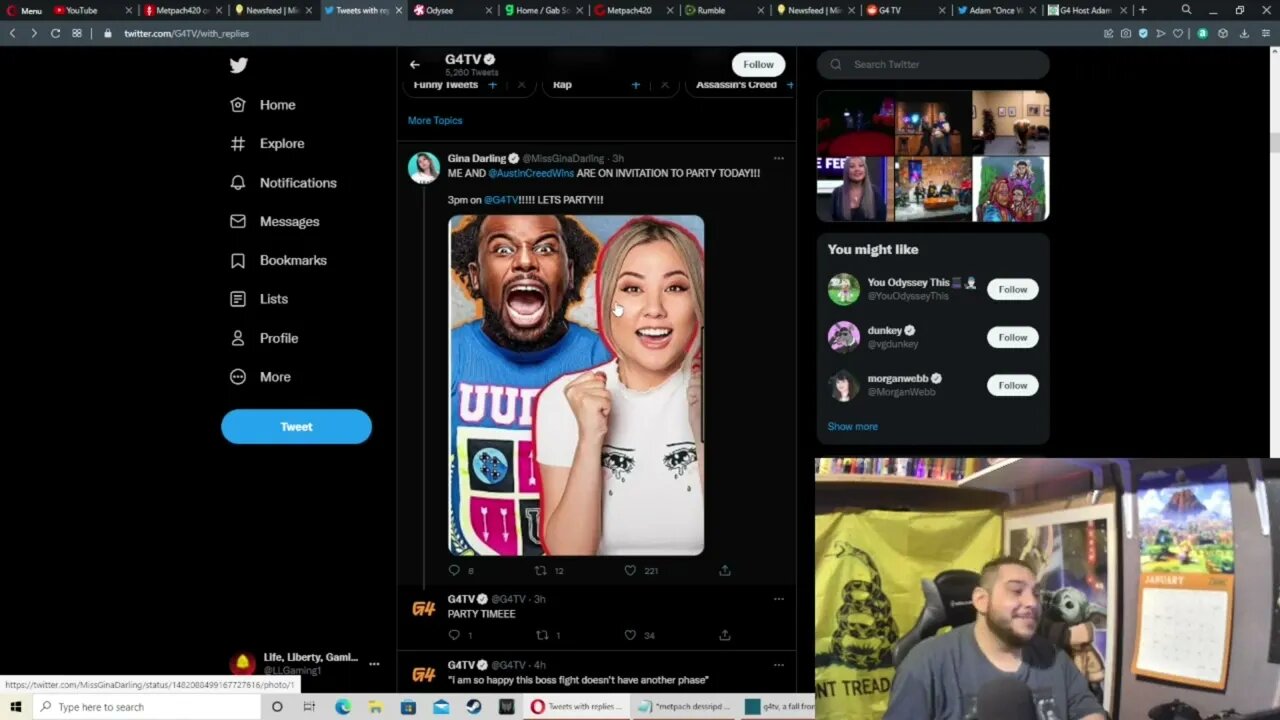Open the More Topics link
This screenshot has width=1280, height=720.
pos(435,121)
